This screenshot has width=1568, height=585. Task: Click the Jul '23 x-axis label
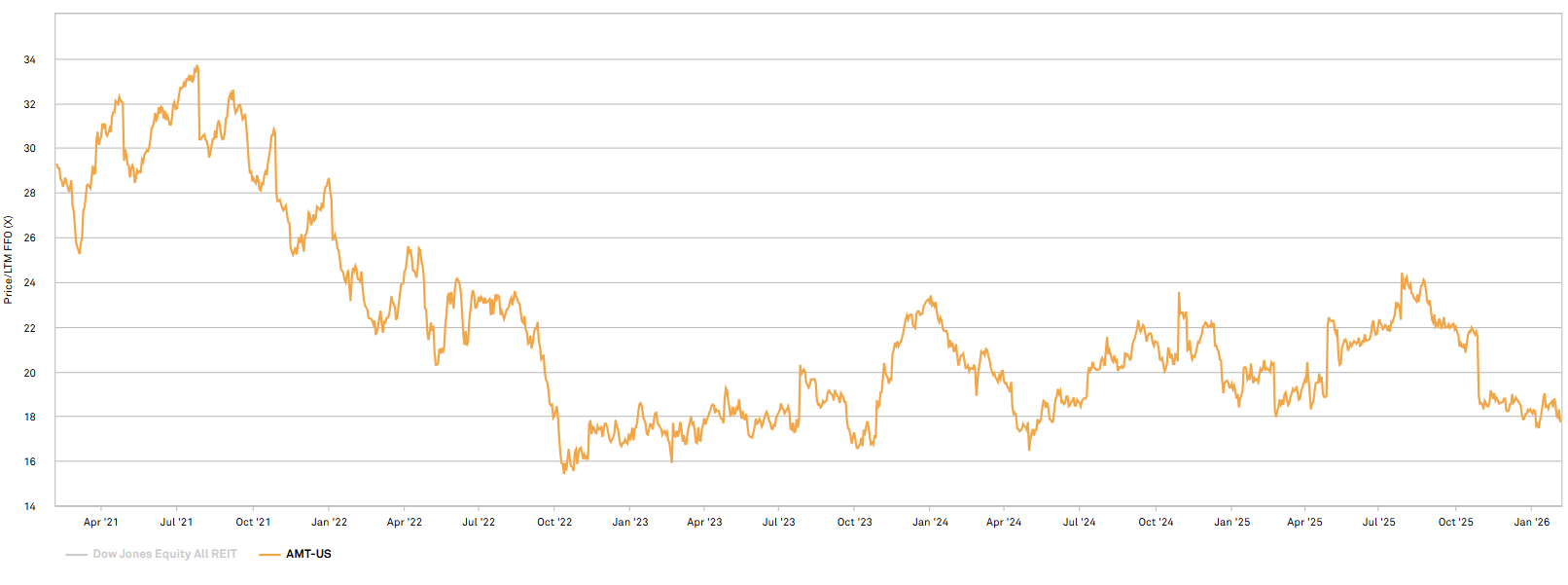(x=778, y=523)
